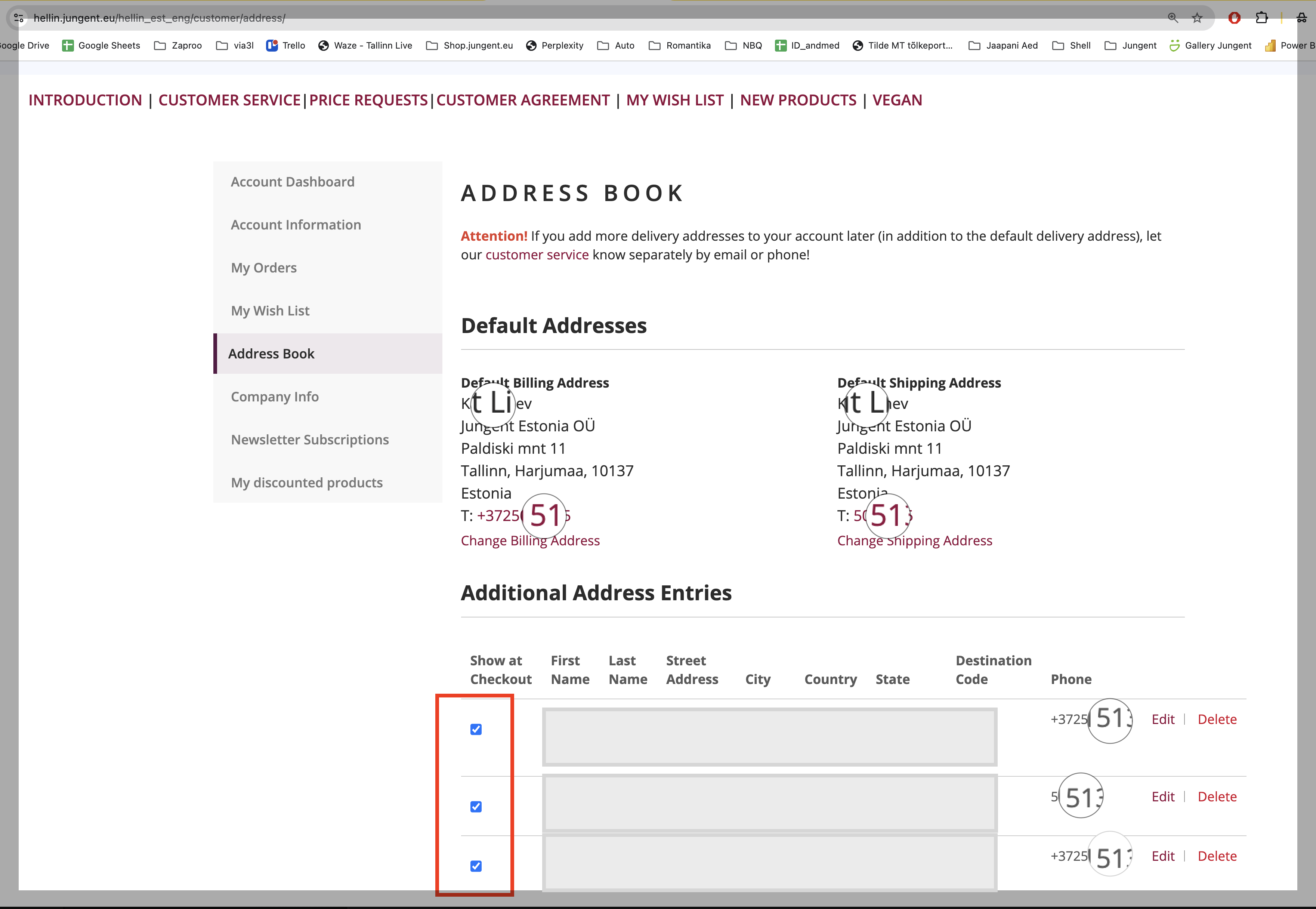Uncheck first address Show at Checkout checkbox

(476, 729)
